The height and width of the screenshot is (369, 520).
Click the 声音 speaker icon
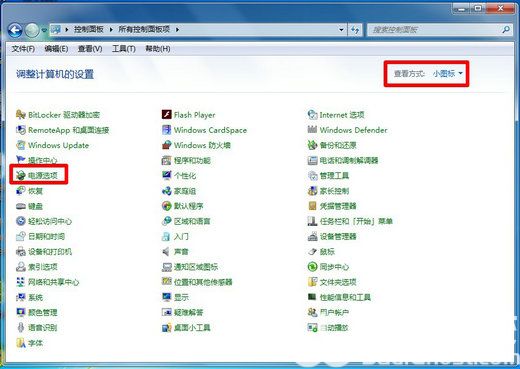click(x=166, y=251)
